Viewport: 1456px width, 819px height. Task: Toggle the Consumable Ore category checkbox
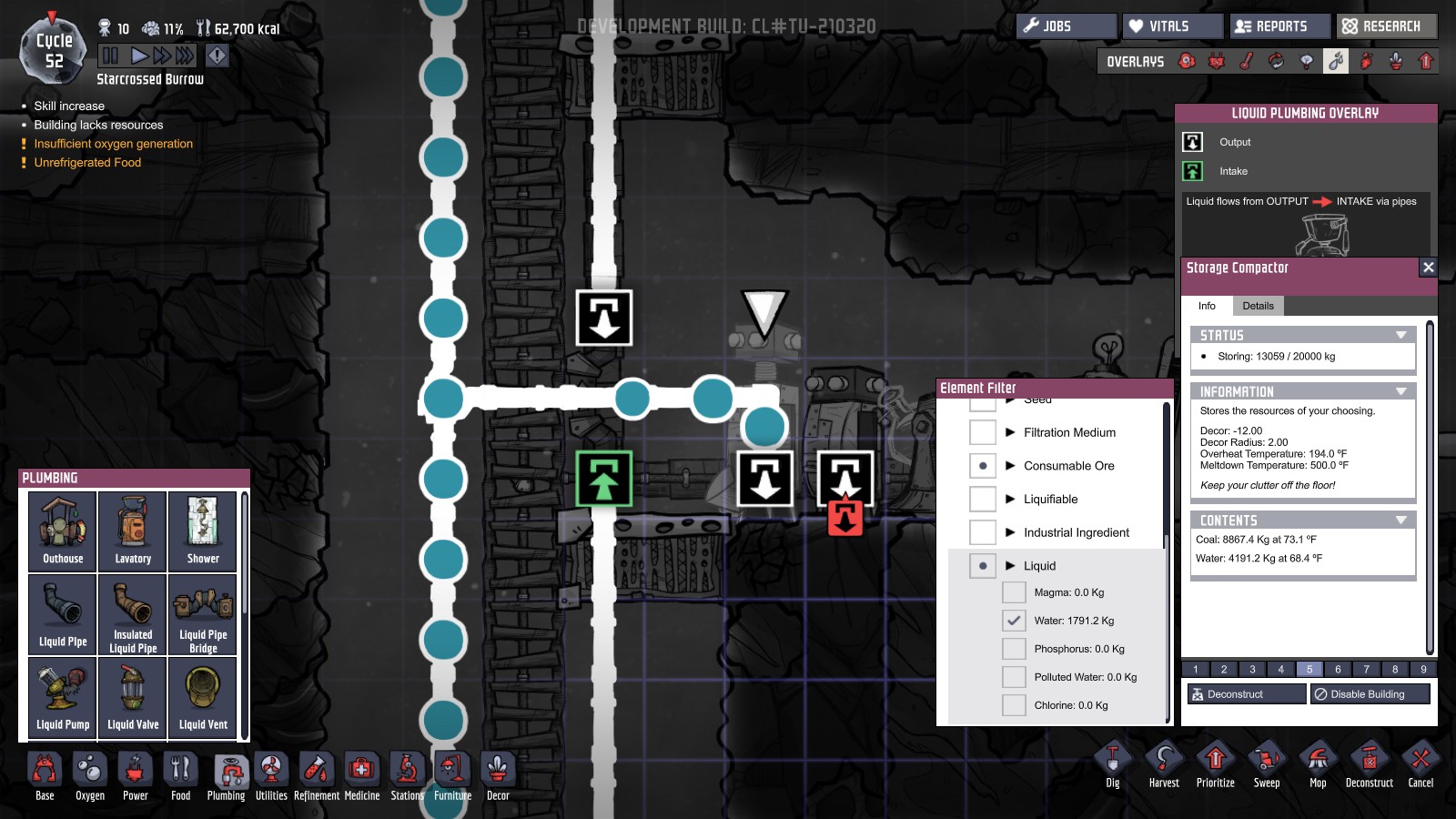coord(983,466)
